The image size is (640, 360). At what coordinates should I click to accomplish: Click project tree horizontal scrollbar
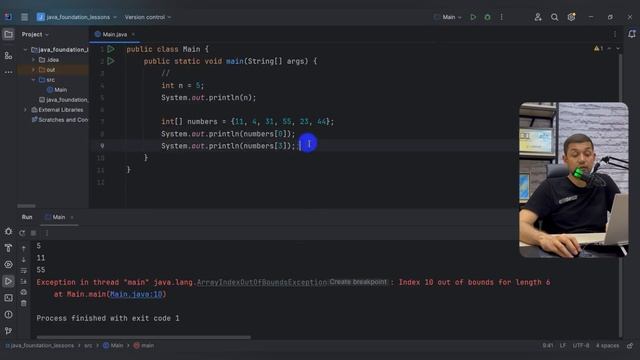pos(27,206)
